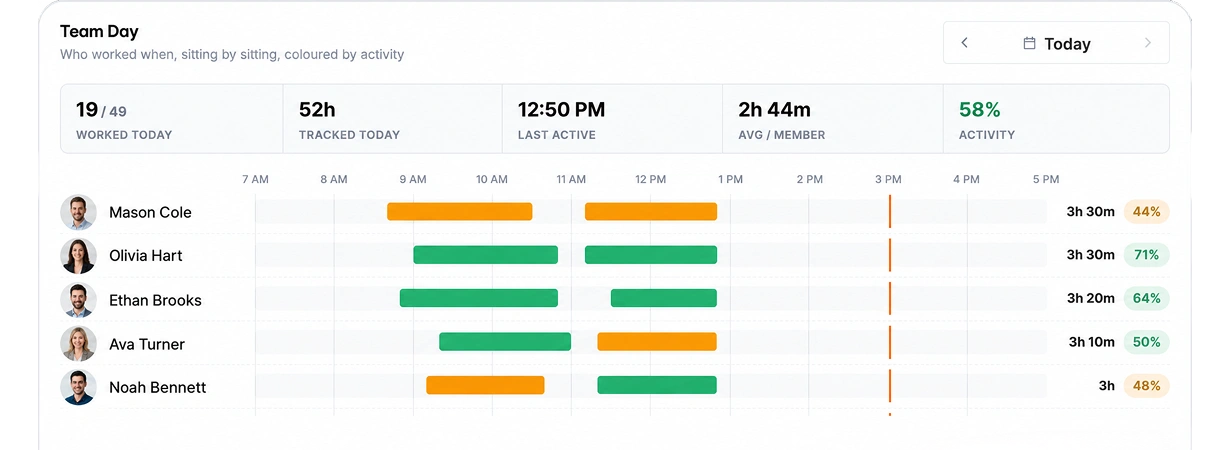Screen dimensions: 1228x450
Task: Click the 7 AM time label
Action: (255, 180)
